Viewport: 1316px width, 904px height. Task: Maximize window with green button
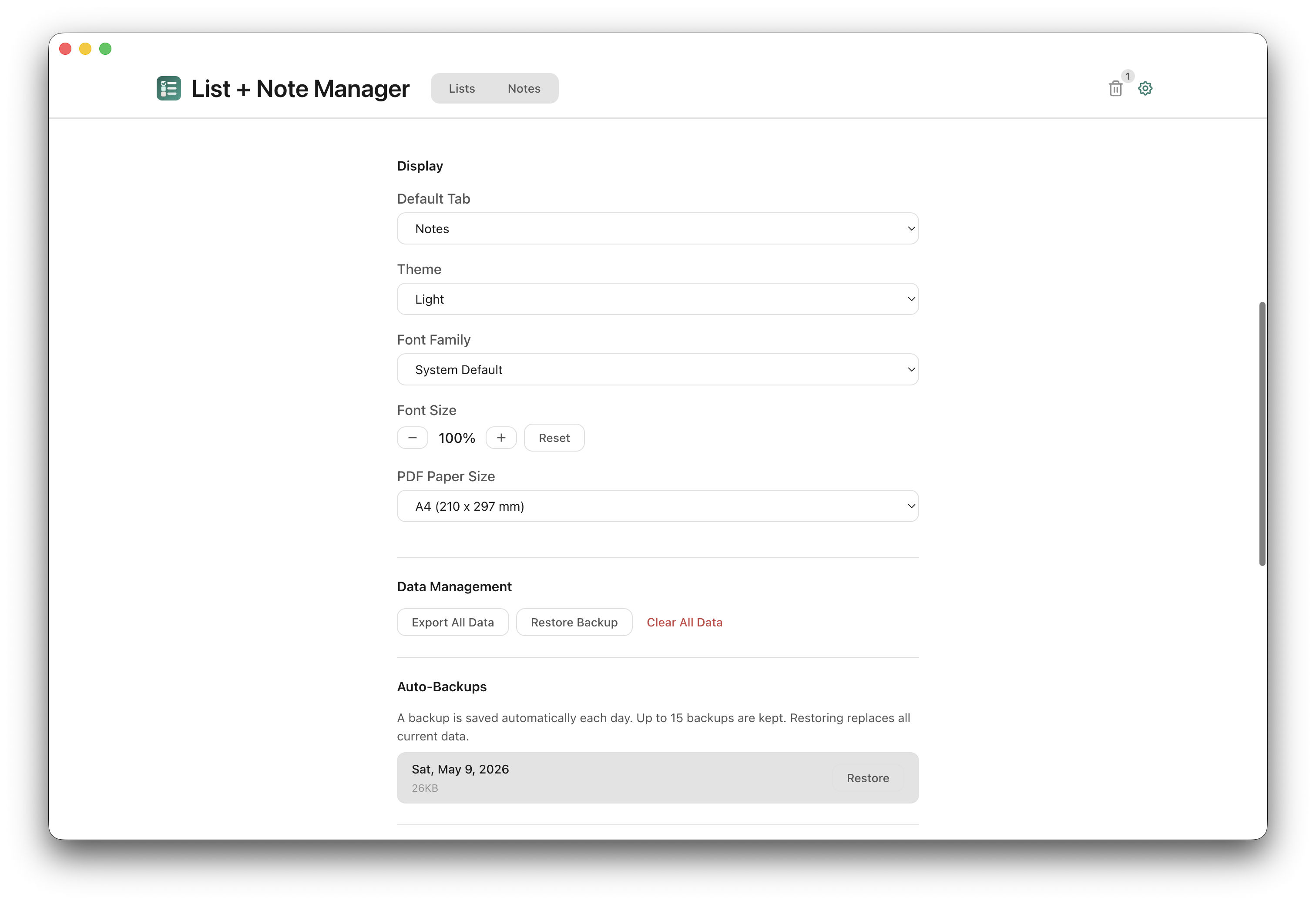[x=105, y=49]
